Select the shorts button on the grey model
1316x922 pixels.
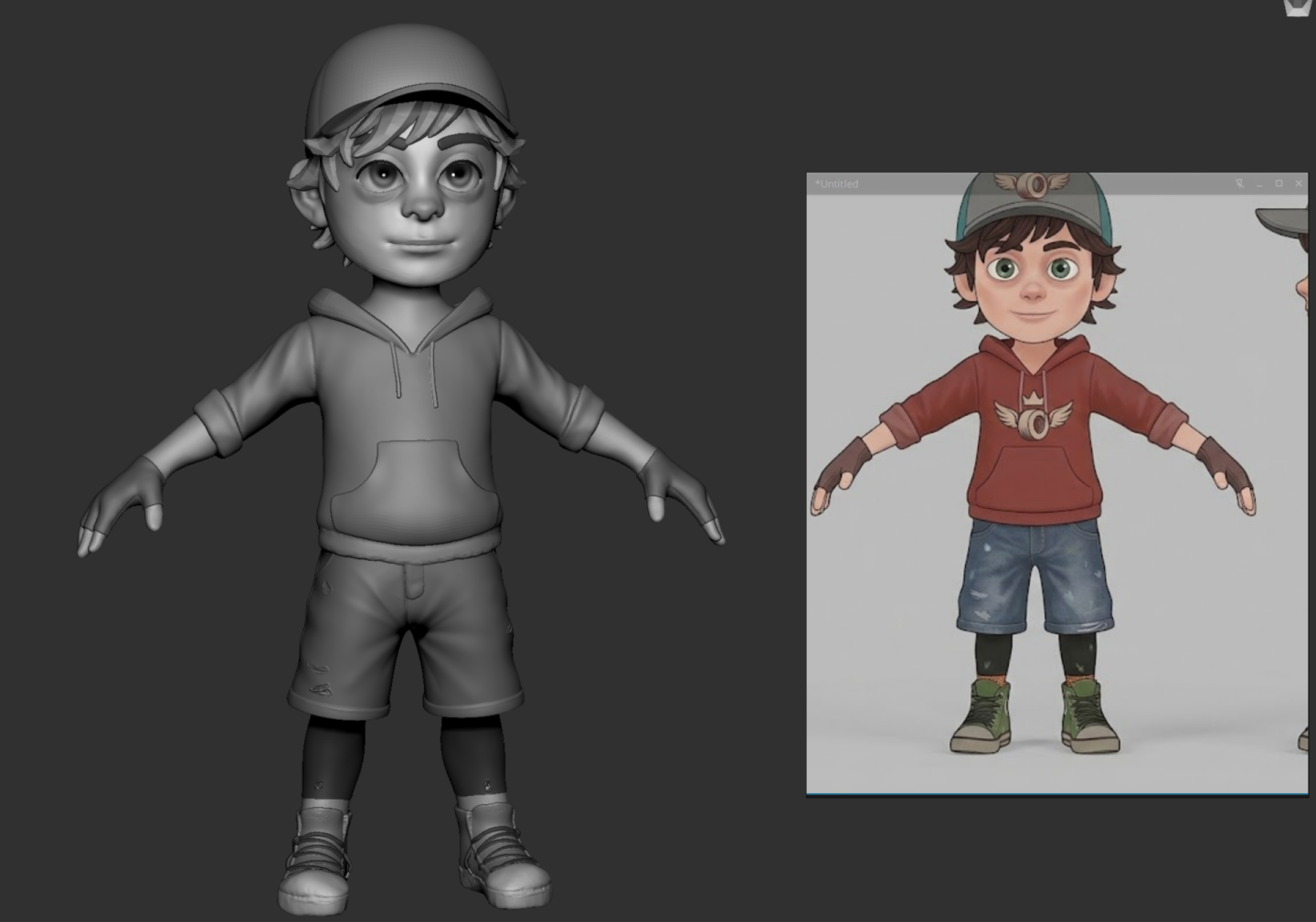(416, 581)
